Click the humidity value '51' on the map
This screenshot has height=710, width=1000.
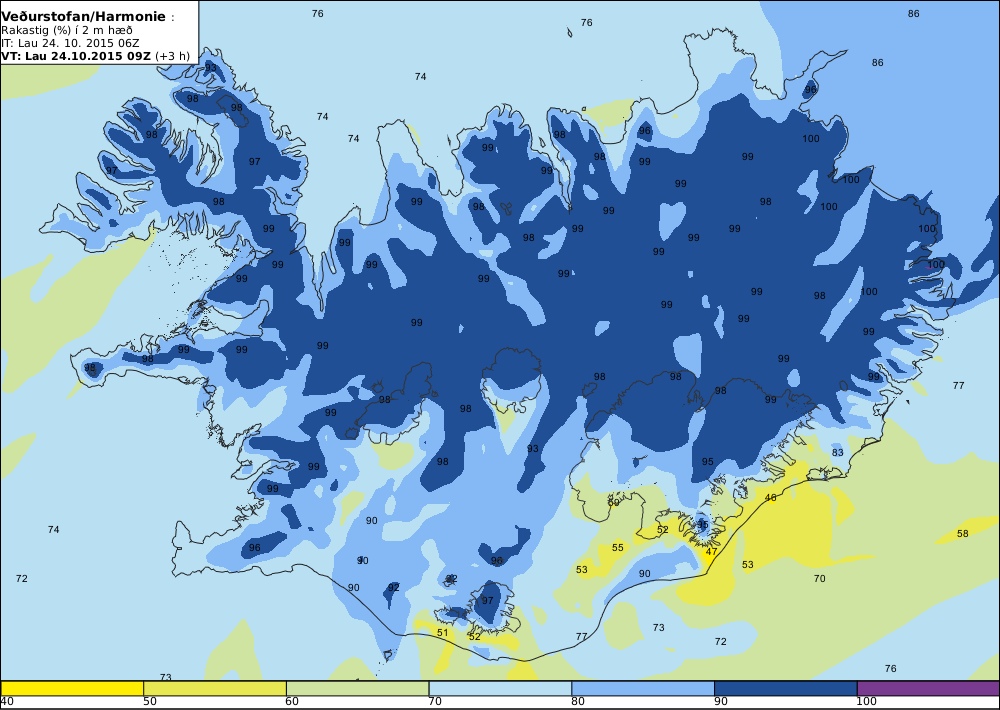click(443, 633)
